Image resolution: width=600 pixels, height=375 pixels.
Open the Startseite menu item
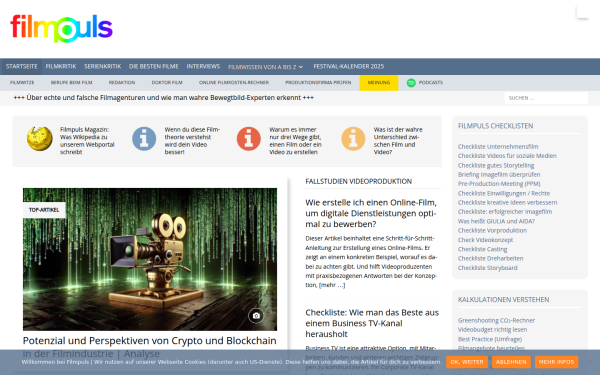pos(21,67)
